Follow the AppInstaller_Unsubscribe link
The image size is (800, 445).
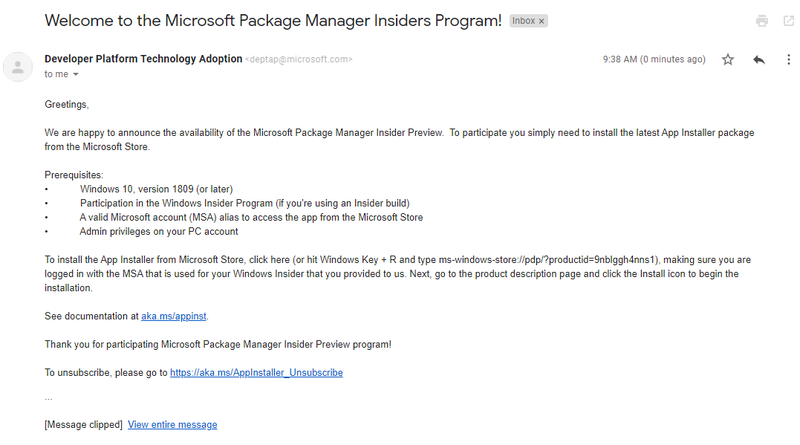(x=256, y=373)
